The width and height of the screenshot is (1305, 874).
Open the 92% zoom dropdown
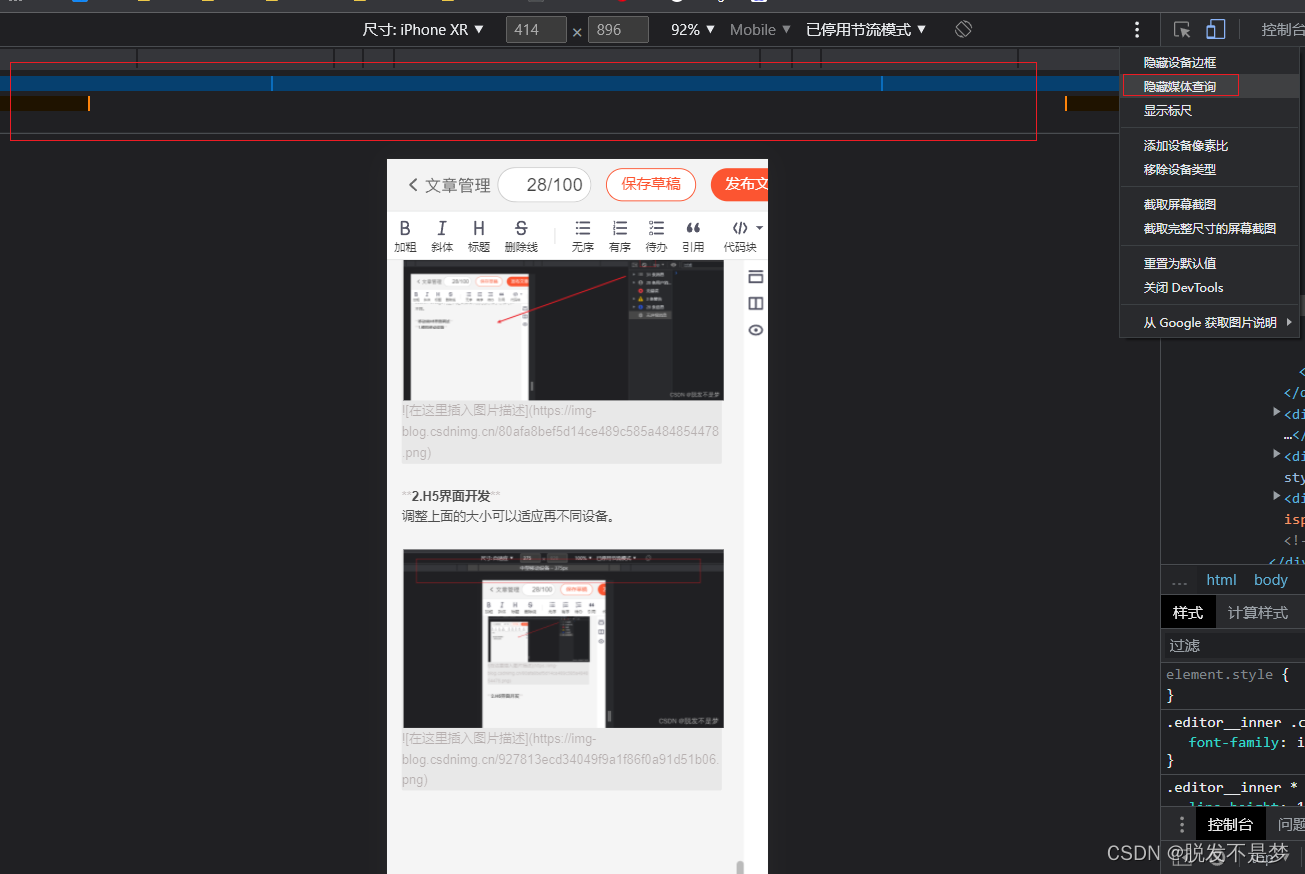click(693, 30)
